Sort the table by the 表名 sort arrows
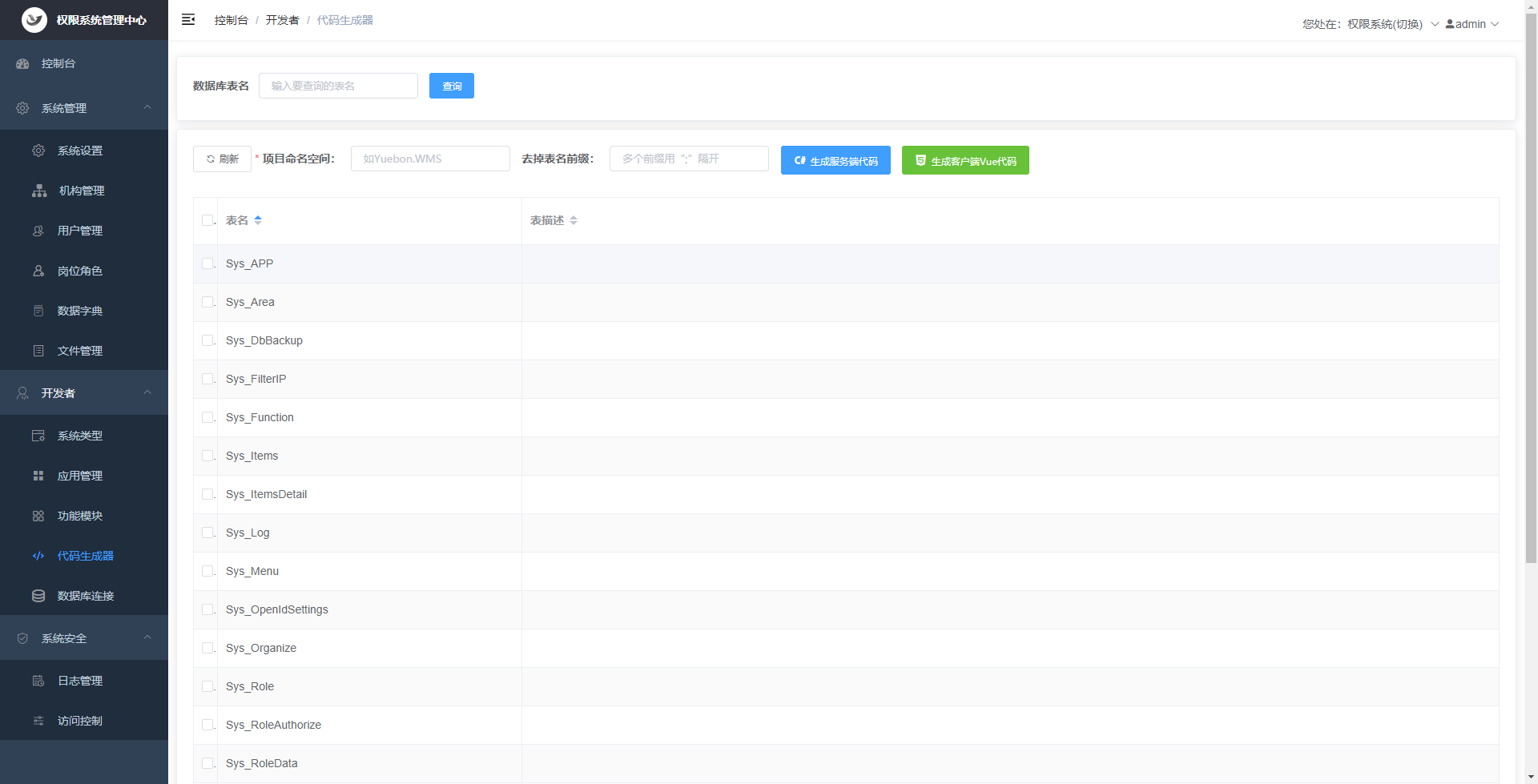This screenshot has height=784, width=1538. 258,220
